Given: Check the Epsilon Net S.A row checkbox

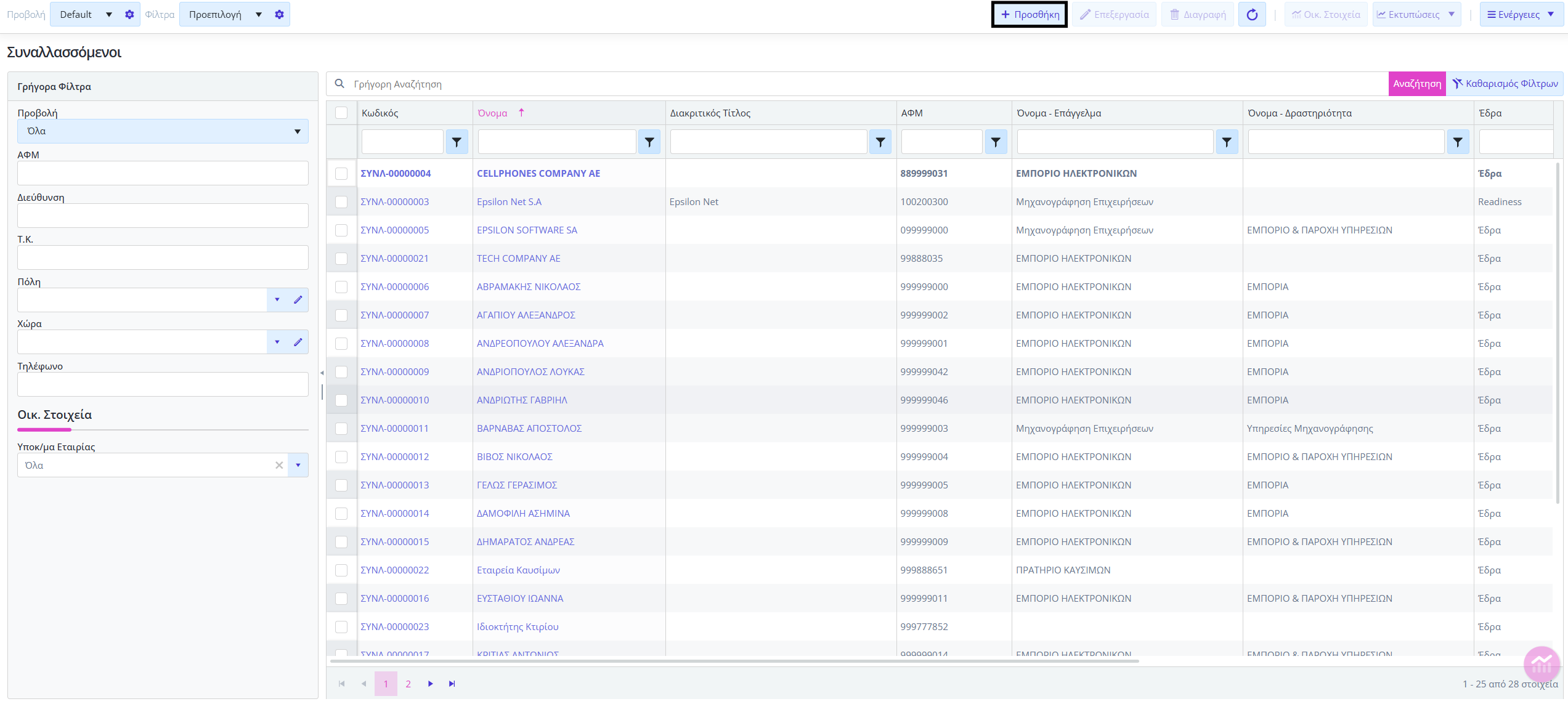Looking at the screenshot, I should tap(341, 201).
